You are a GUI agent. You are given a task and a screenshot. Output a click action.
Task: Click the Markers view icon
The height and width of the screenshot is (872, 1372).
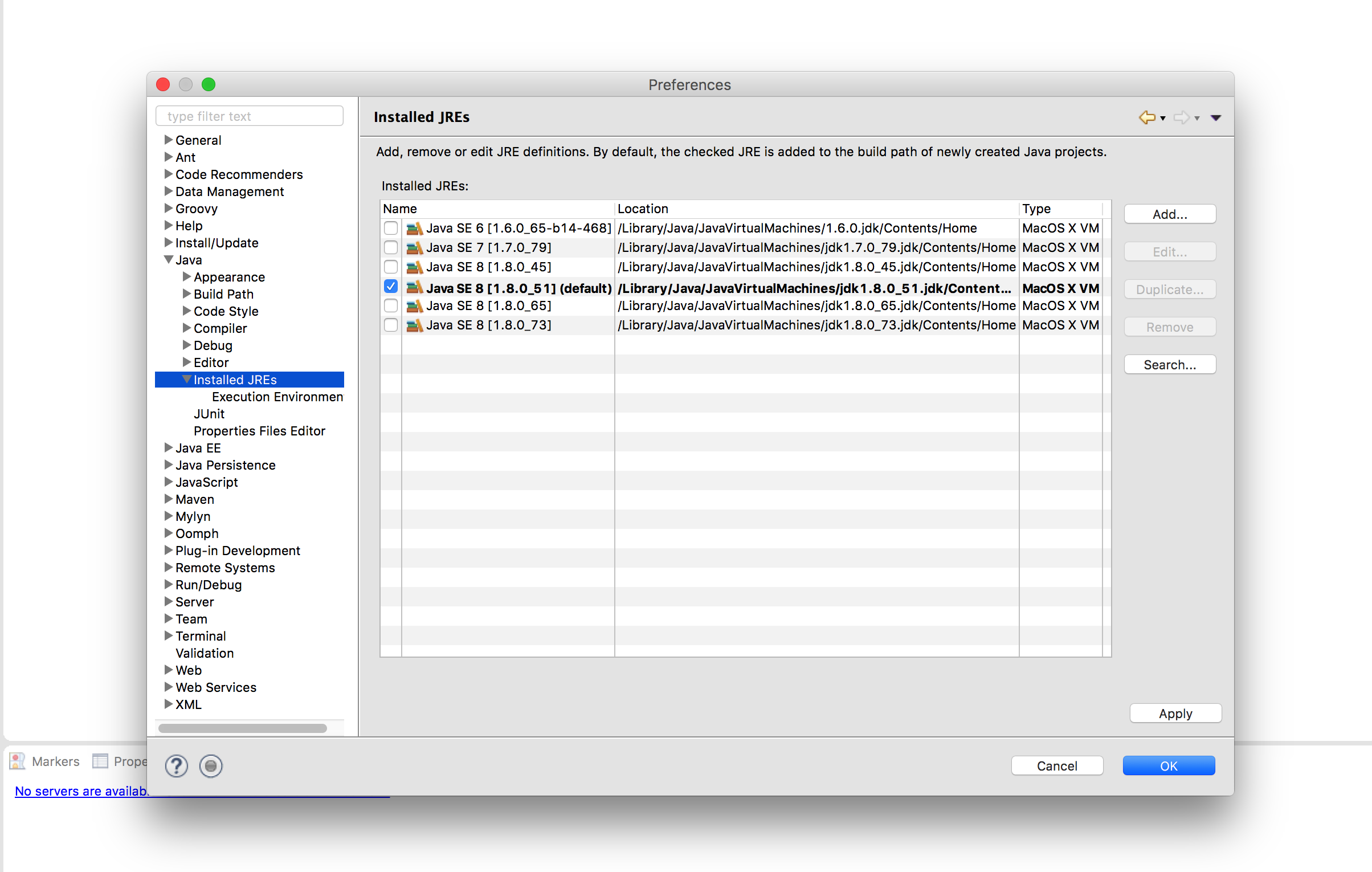18,761
